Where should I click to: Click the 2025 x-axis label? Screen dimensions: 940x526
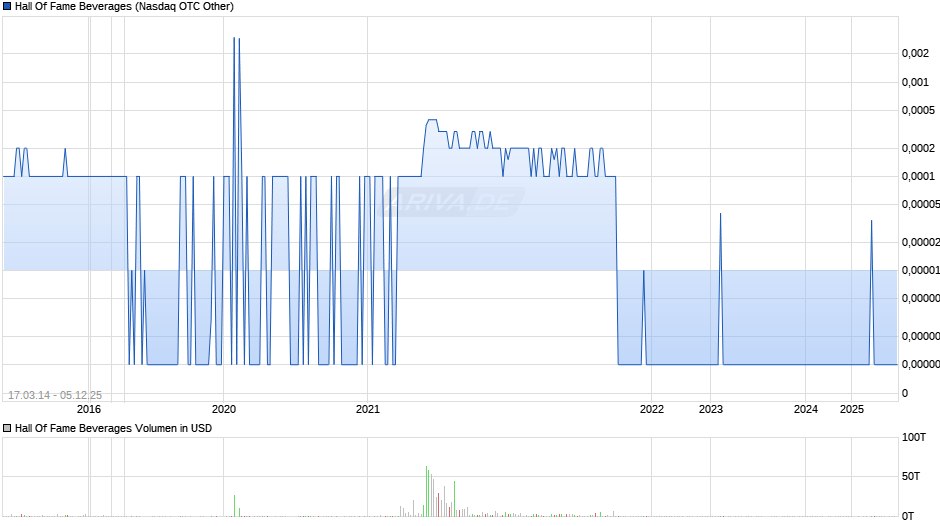point(851,410)
